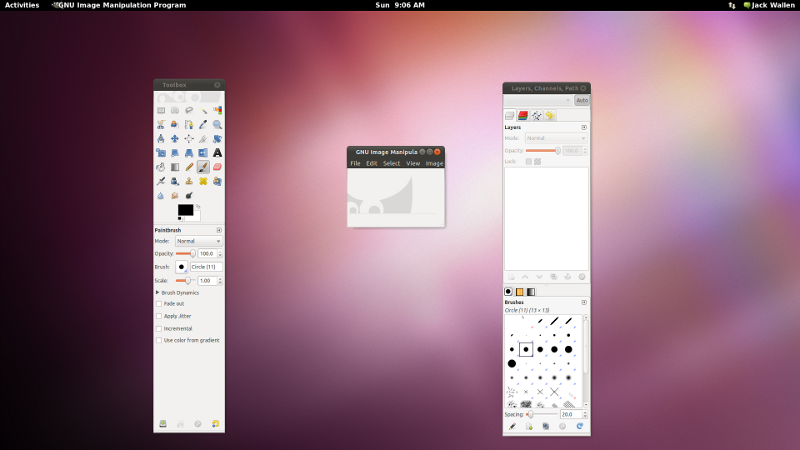Select the Perspective tool

pyautogui.click(x=189, y=153)
